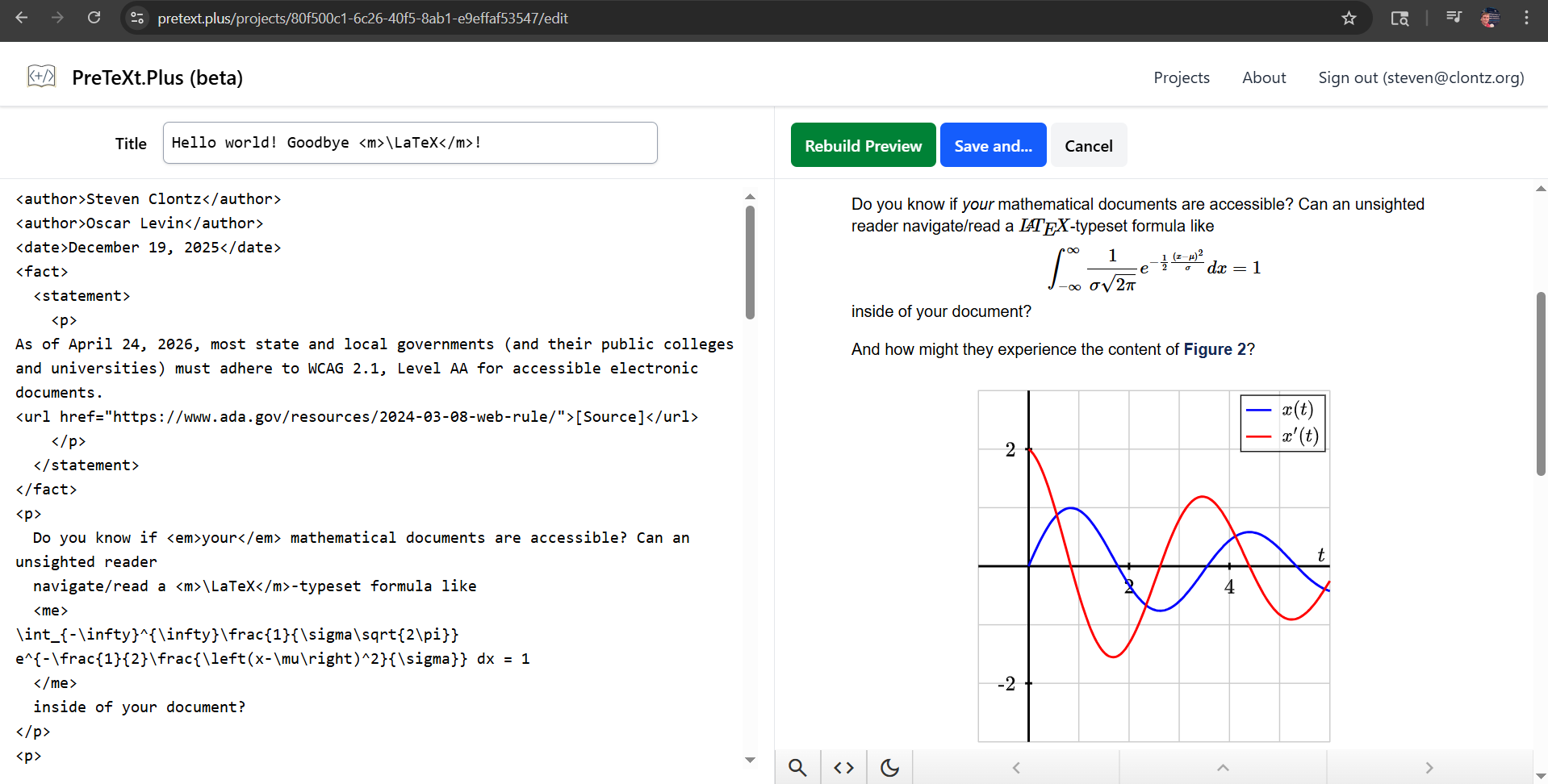1548x784 pixels.
Task: Go up a section using the up chevron
Action: click(x=1222, y=767)
